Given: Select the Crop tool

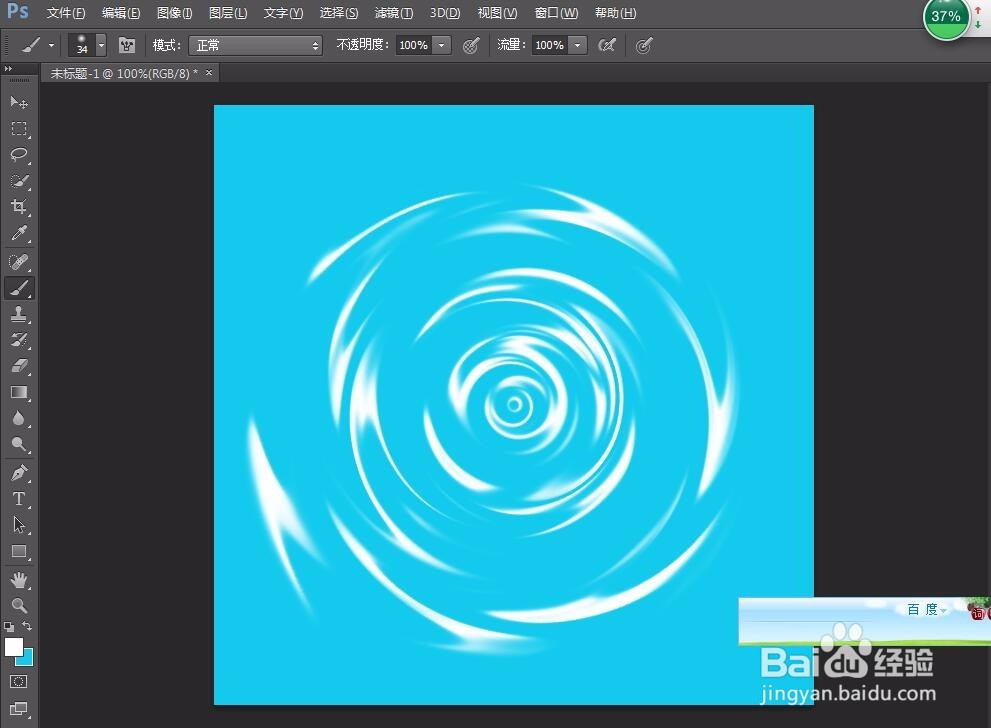Looking at the screenshot, I should click(19, 207).
